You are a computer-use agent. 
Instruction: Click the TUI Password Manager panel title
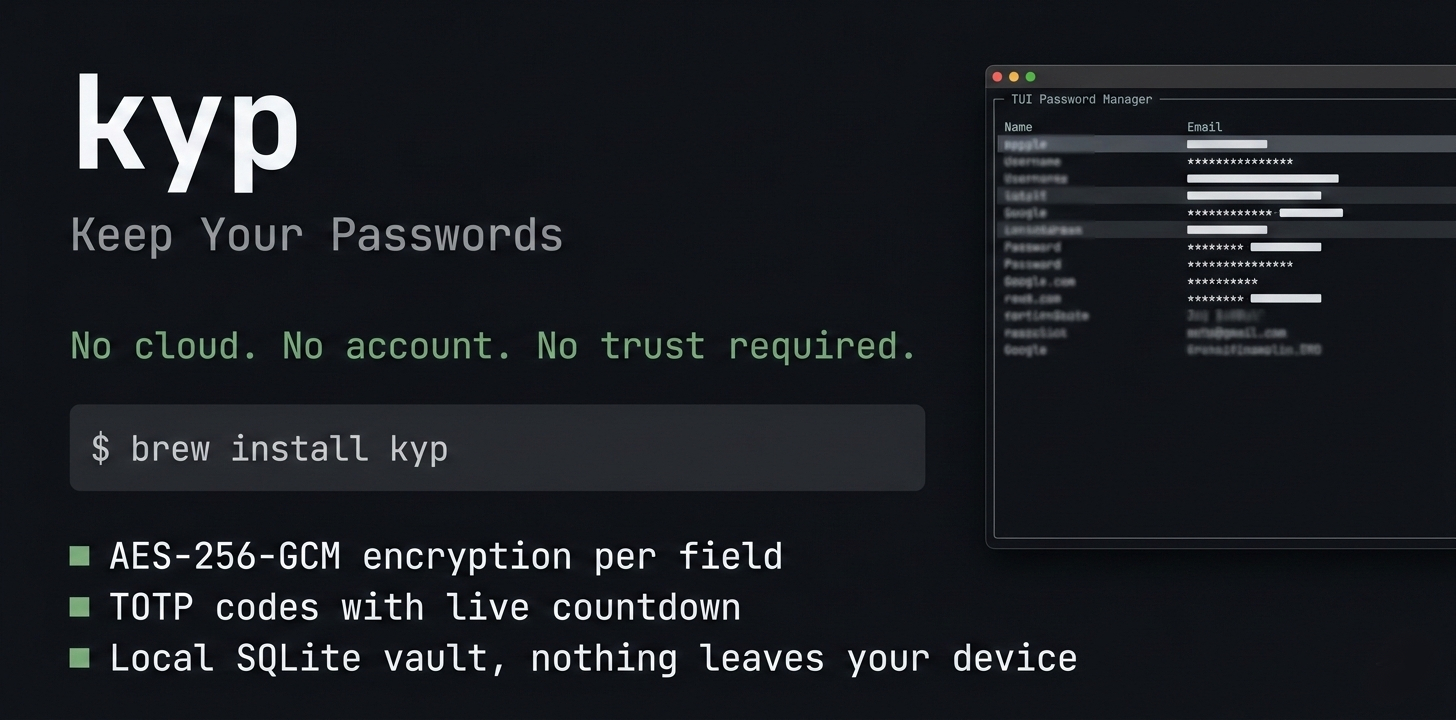pos(1081,99)
